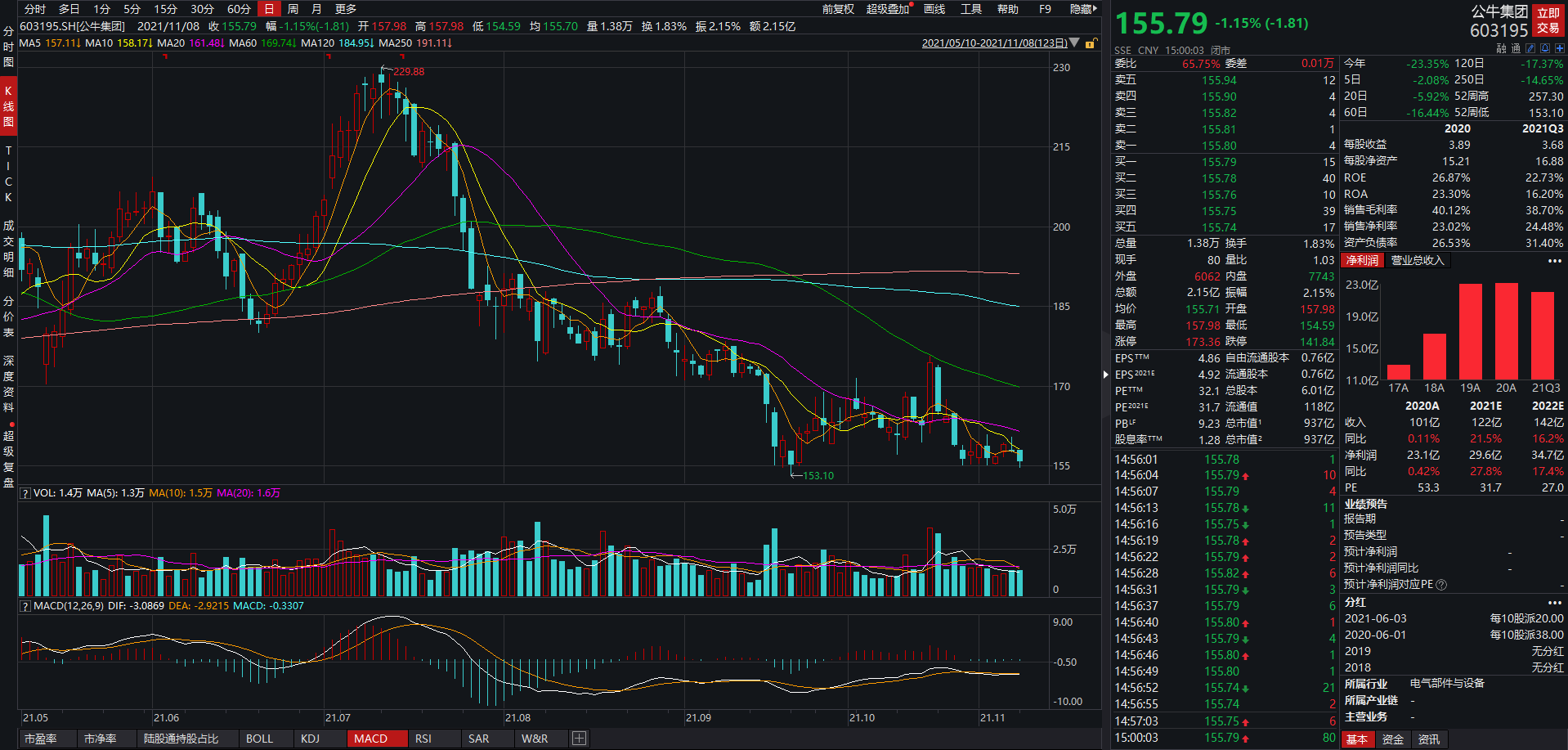1568x750 pixels.
Task: Switch to the 净利润 chart tab
Action: tap(1363, 260)
